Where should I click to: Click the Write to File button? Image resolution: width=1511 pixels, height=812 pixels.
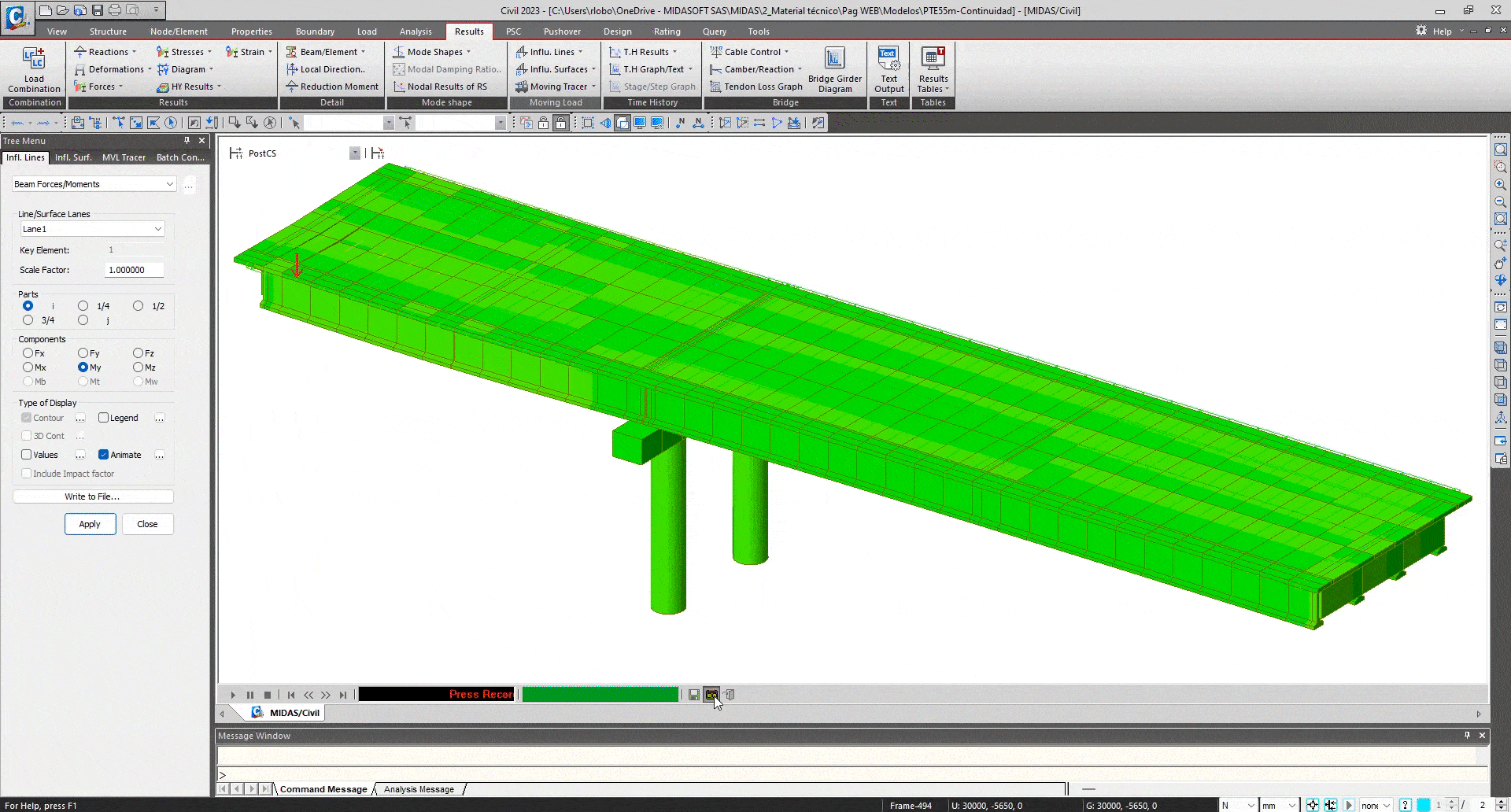93,496
